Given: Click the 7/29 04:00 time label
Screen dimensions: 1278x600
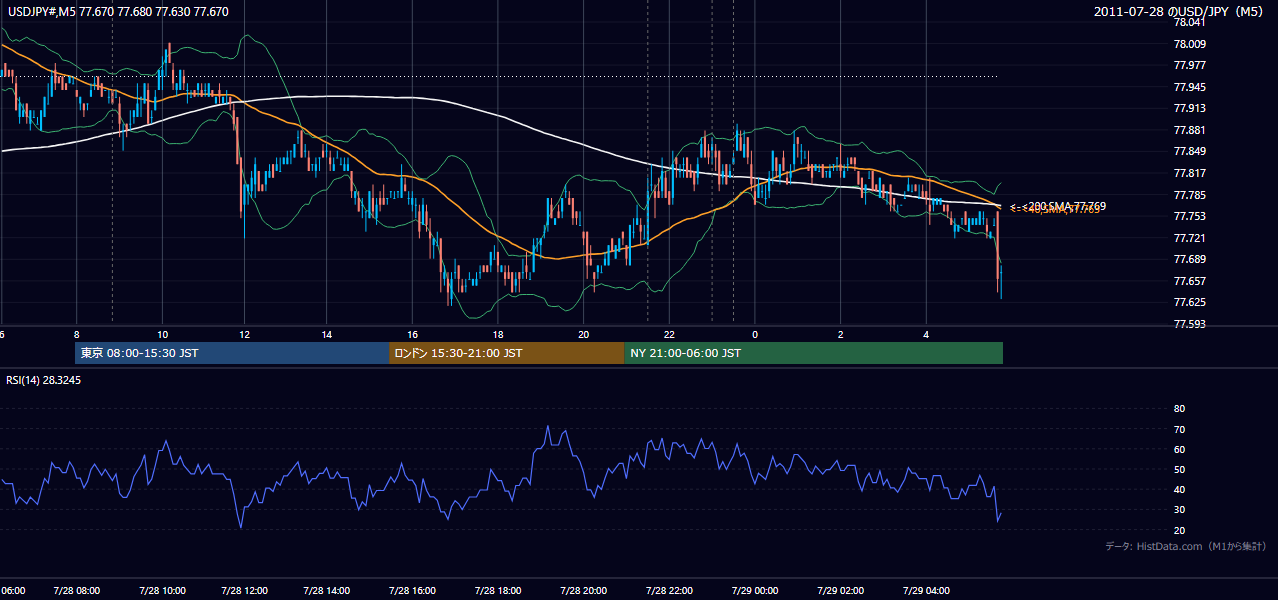Looking at the screenshot, I should click(926, 590).
